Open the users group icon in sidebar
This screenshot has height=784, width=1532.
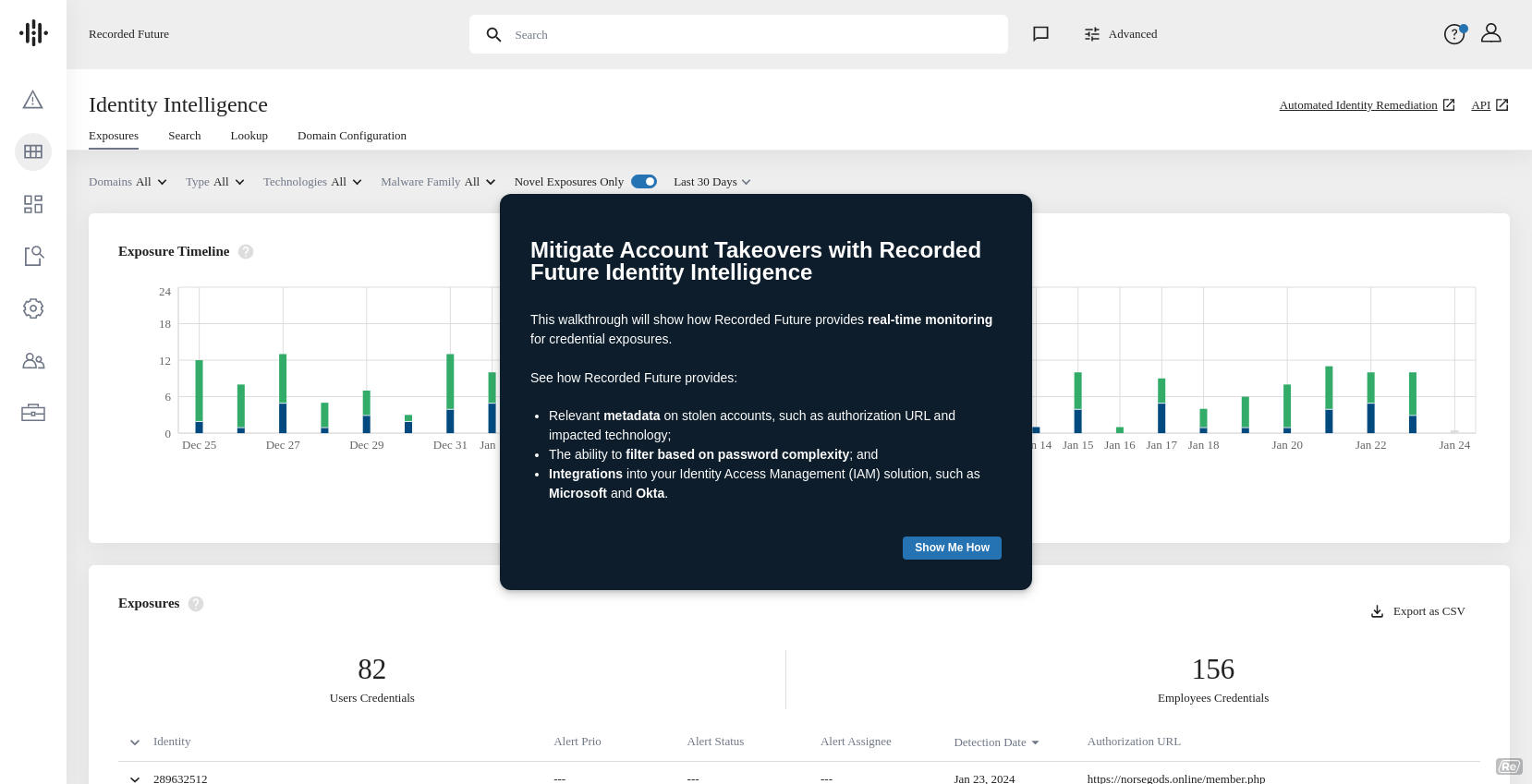click(33, 361)
